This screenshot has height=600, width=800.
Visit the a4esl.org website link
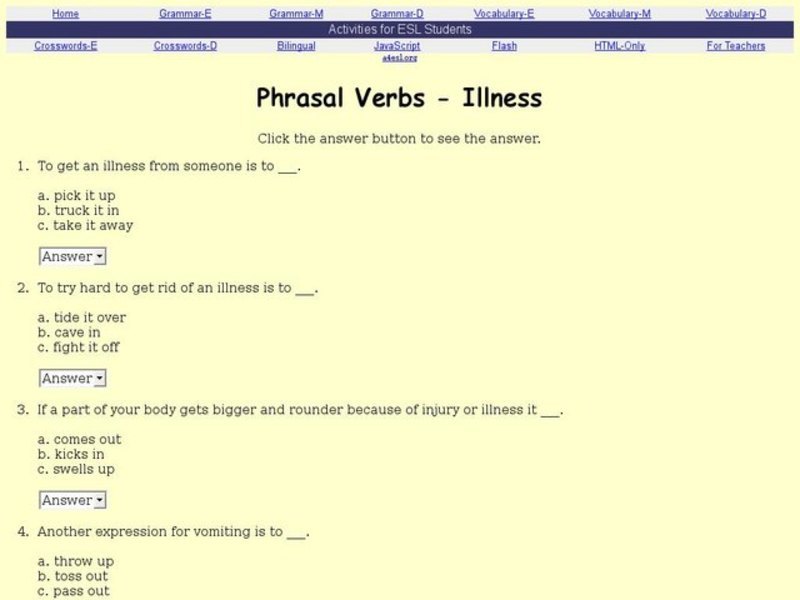tap(400, 57)
